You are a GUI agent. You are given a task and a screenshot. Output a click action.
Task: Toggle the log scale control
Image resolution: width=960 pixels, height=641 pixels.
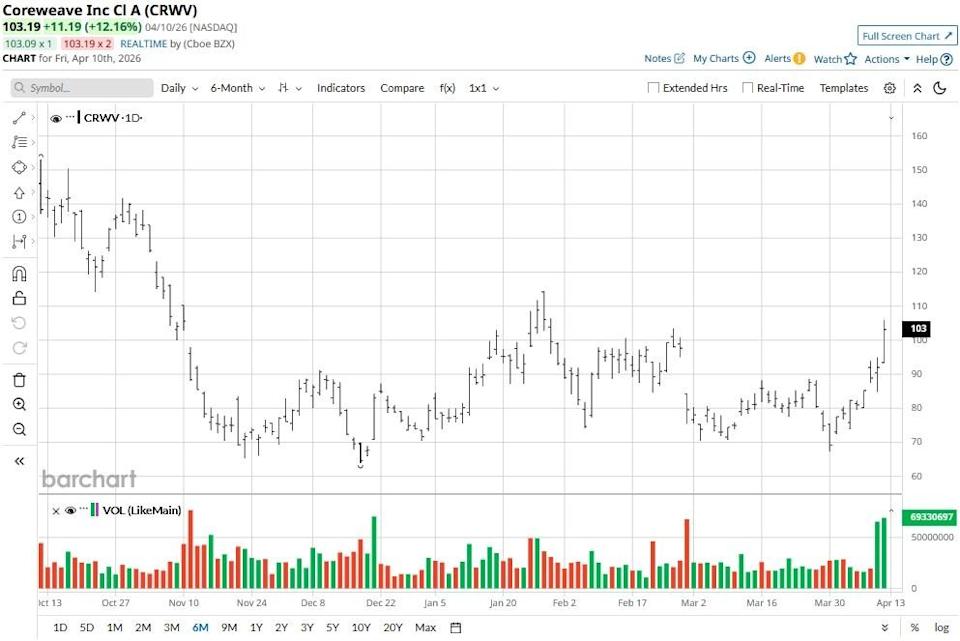pos(942,627)
